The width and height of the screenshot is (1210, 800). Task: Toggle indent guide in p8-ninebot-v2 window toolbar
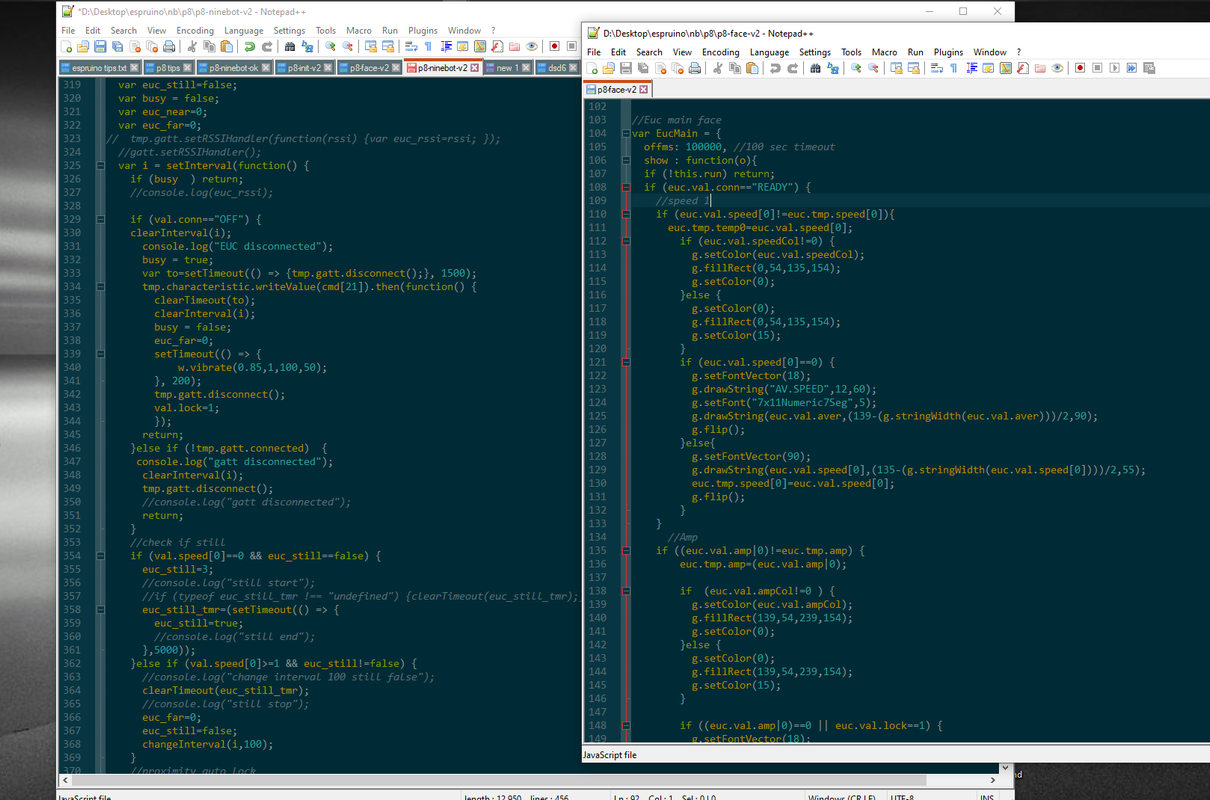(x=446, y=46)
